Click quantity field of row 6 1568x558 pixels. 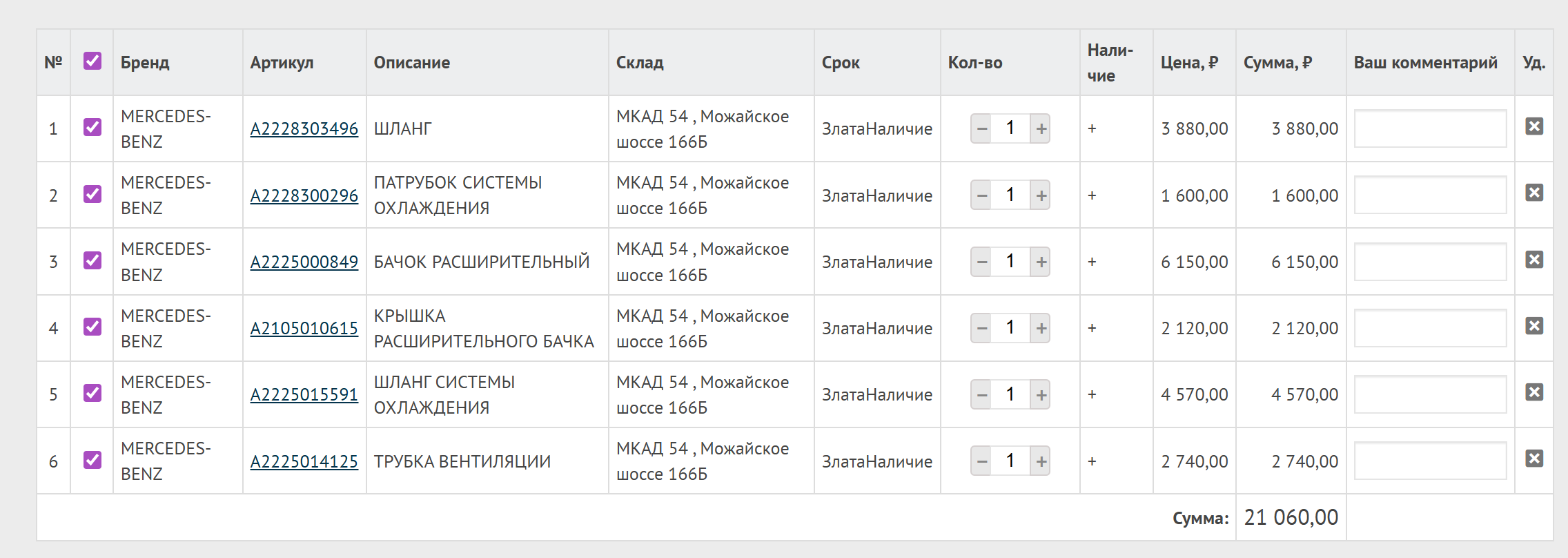[x=1010, y=461]
